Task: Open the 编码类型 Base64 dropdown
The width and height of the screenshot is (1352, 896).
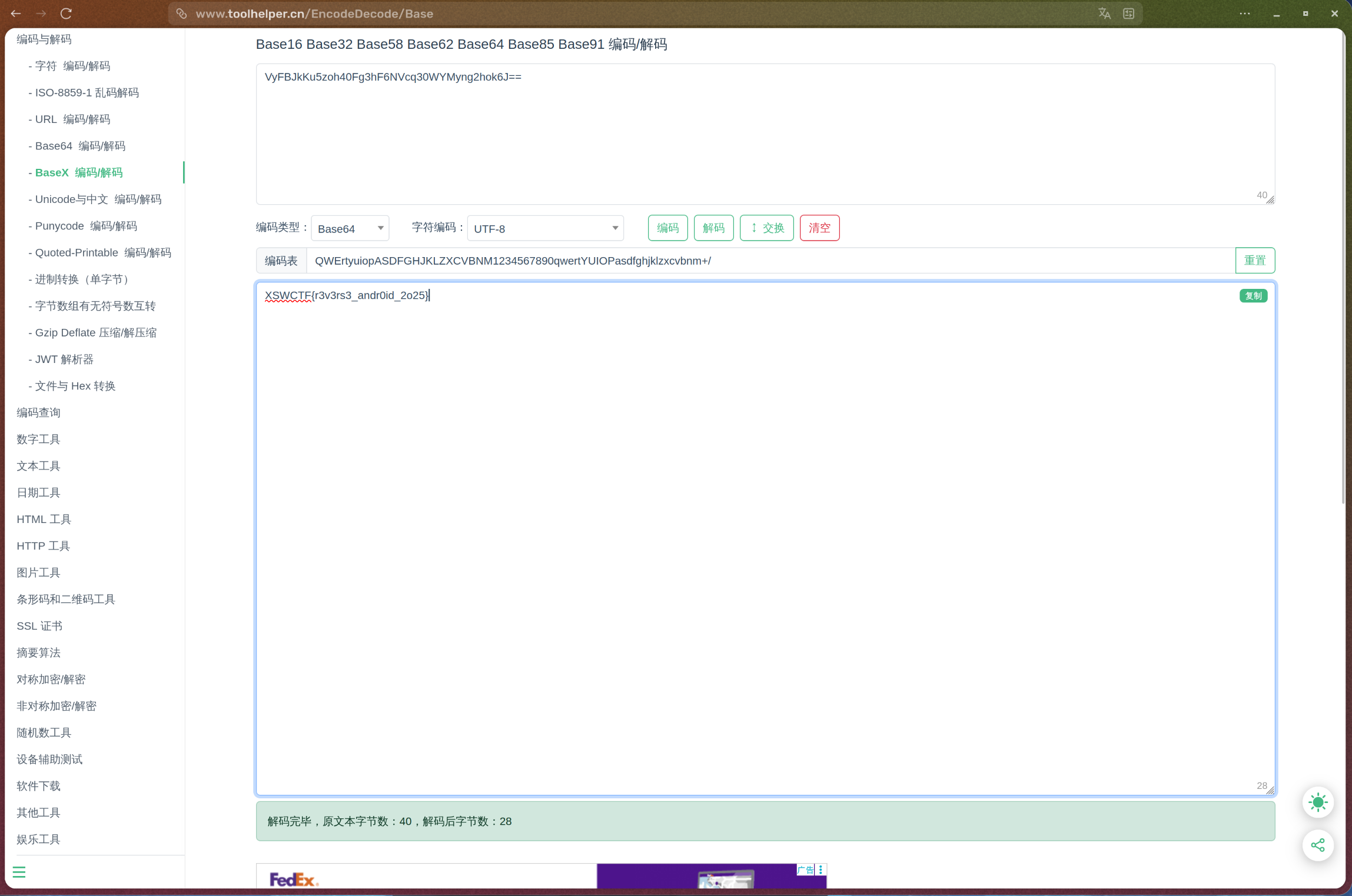Action: [x=350, y=228]
